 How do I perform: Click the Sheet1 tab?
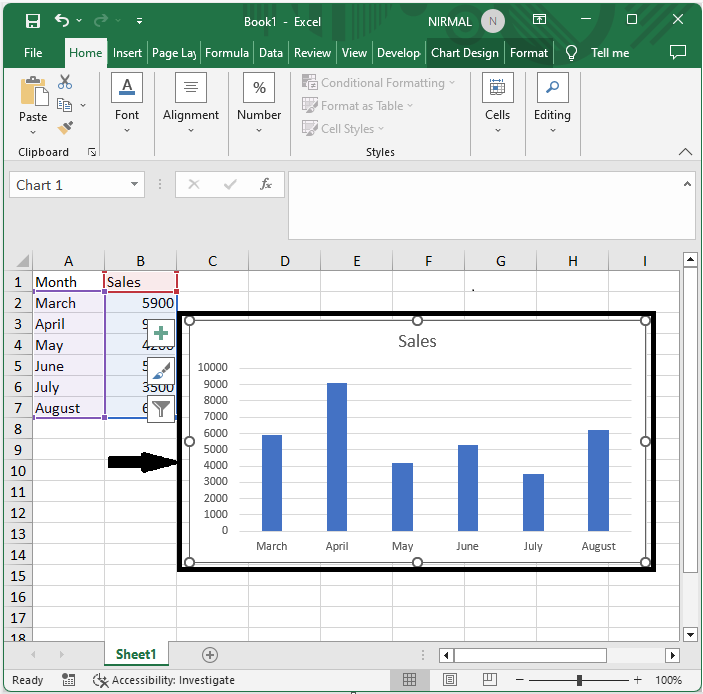pyautogui.click(x=136, y=655)
